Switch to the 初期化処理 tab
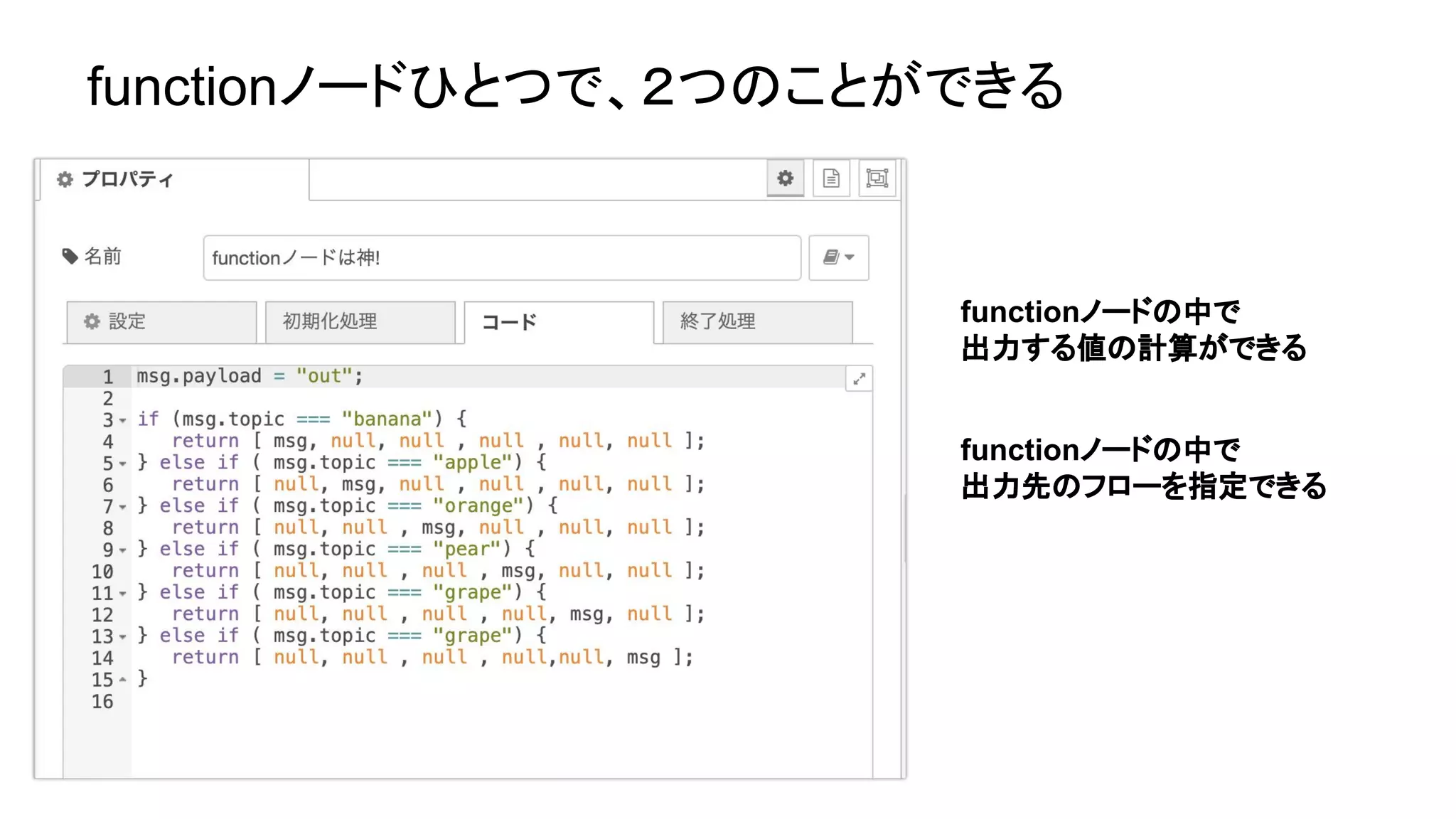This screenshot has width=1456, height=819. [360, 322]
